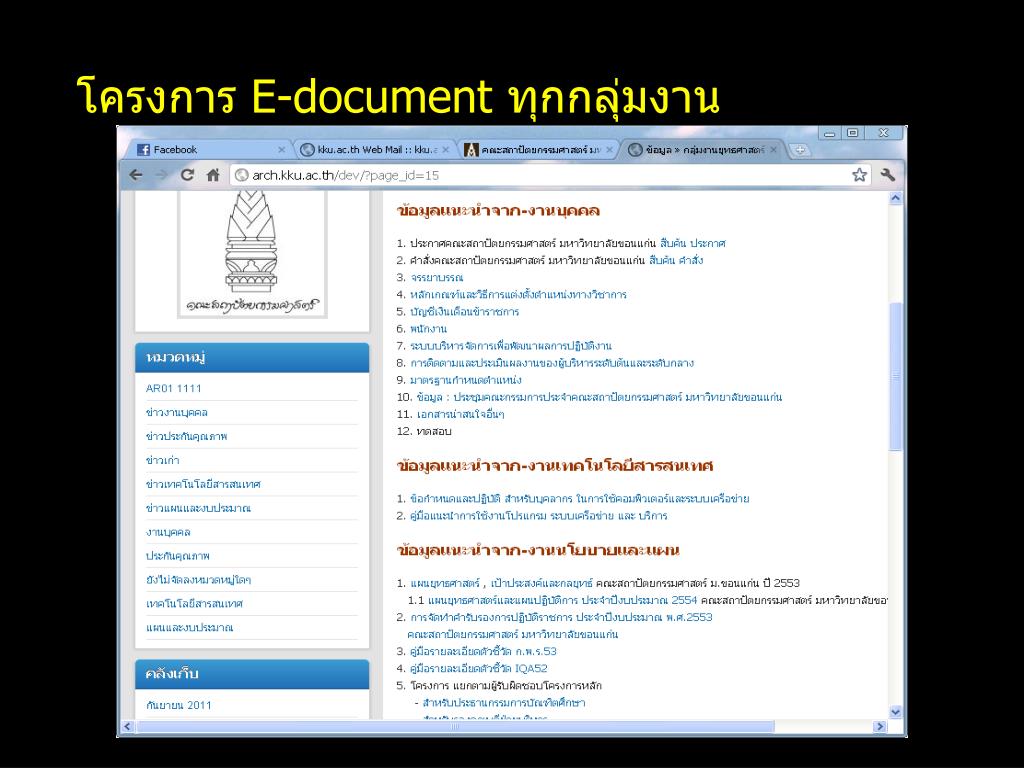Click the vertical scrollbar thumb
The height and width of the screenshot is (768, 1024).
click(895, 376)
